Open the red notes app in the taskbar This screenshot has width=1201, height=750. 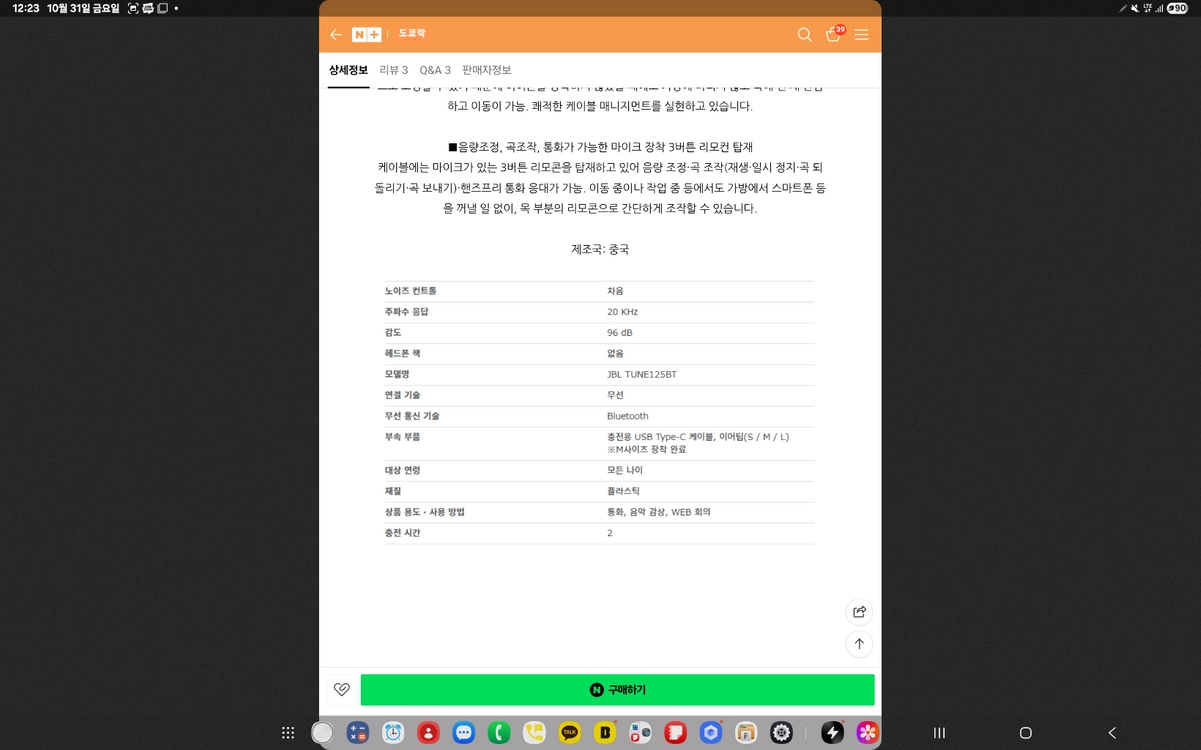pyautogui.click(x=676, y=733)
